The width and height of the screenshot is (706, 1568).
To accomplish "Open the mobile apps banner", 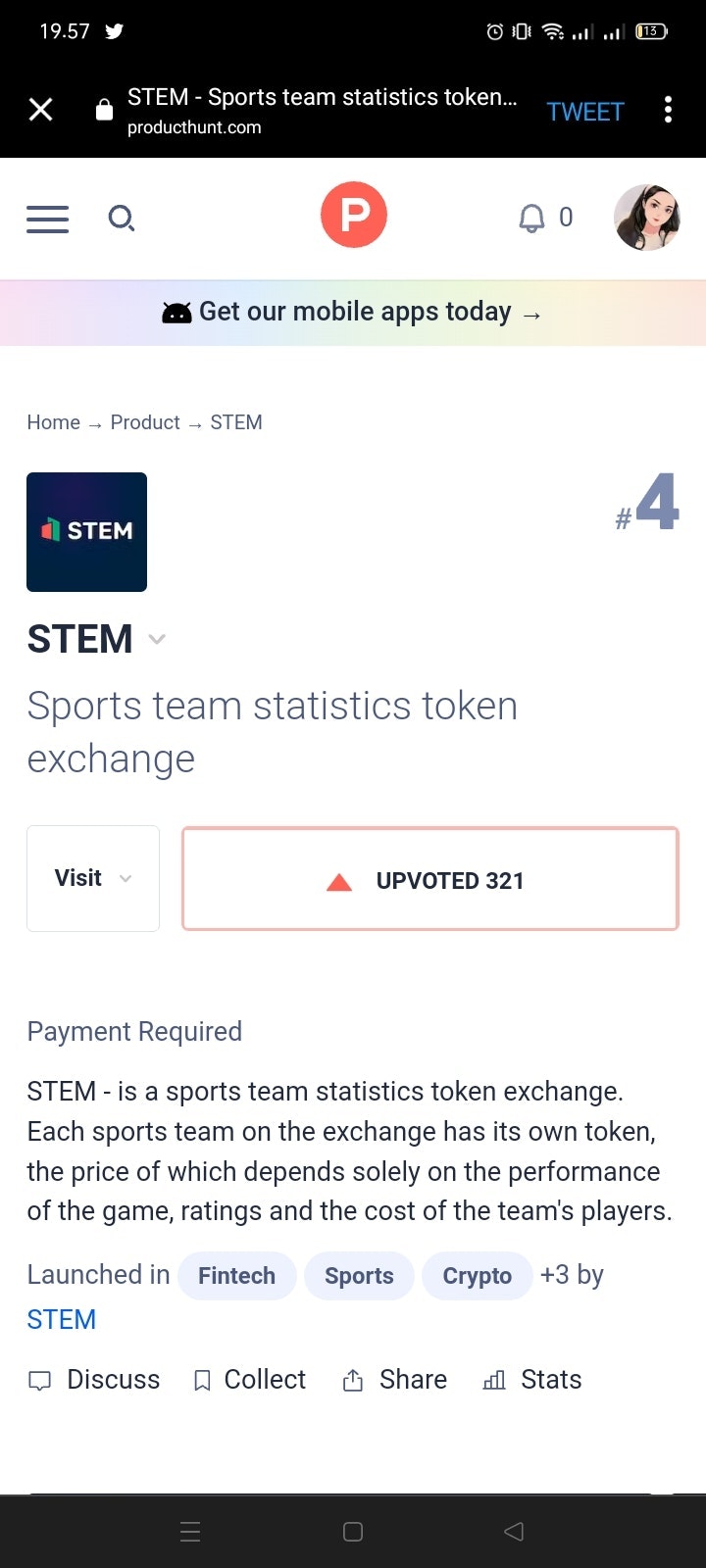I will coord(353,313).
